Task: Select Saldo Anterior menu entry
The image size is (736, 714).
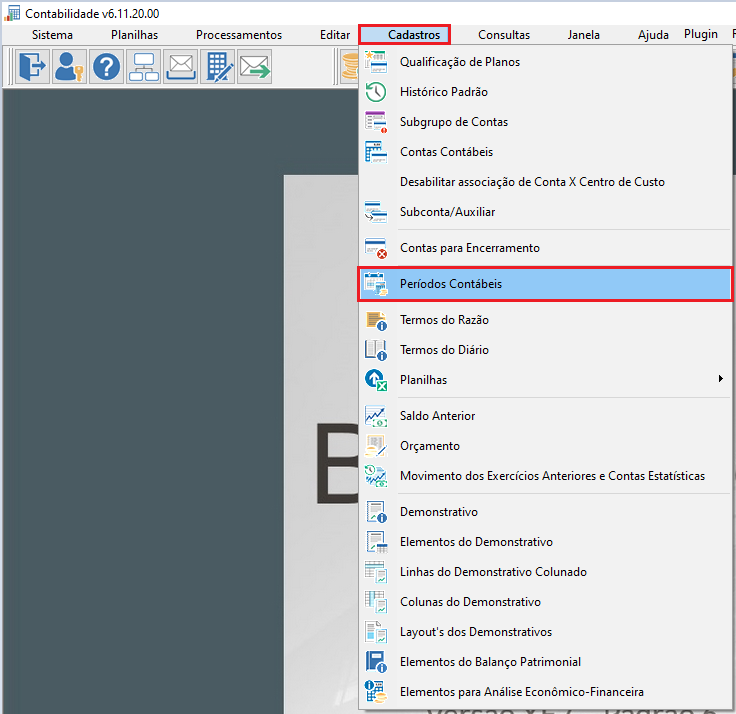Action: 545,416
